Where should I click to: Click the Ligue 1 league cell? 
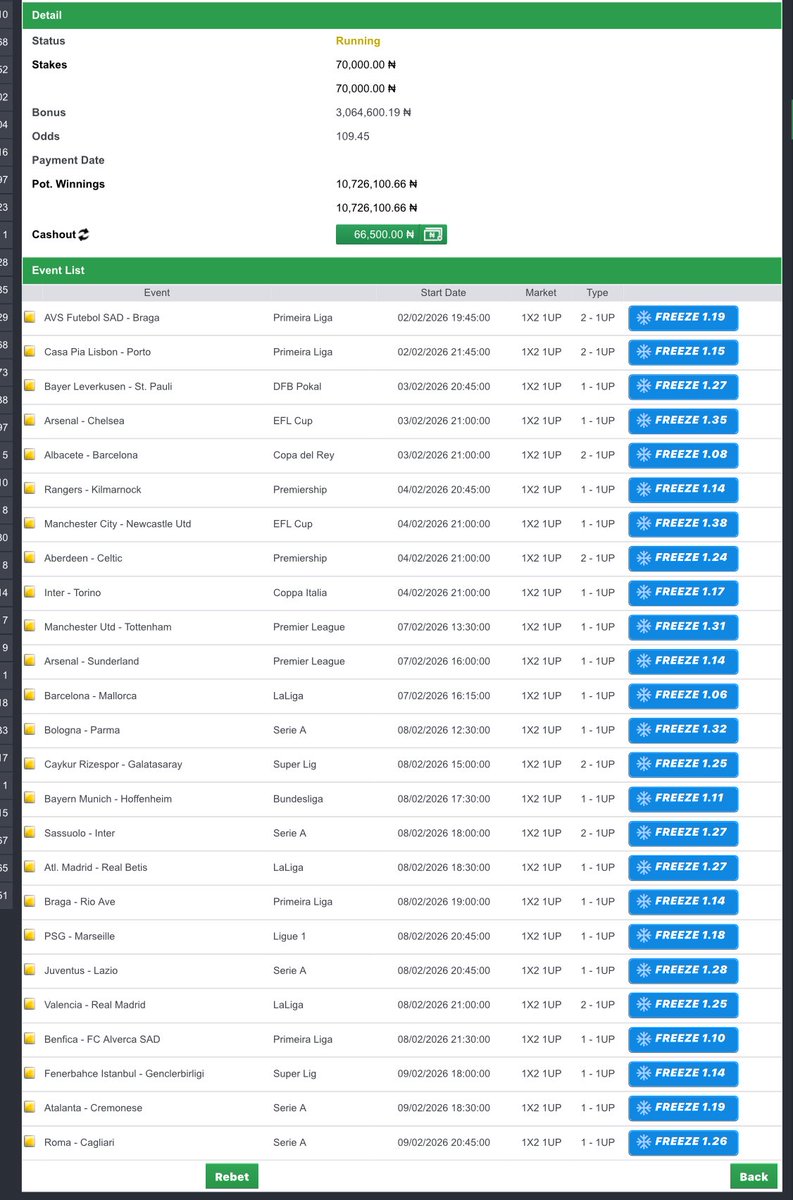[x=290, y=936]
